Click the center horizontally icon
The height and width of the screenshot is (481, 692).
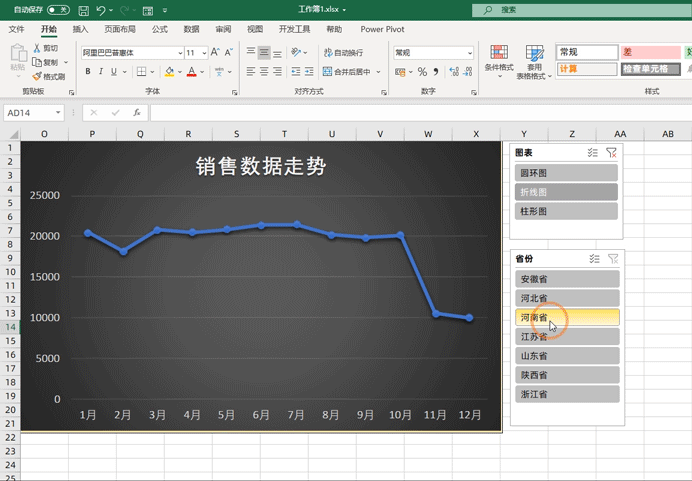click(x=264, y=71)
